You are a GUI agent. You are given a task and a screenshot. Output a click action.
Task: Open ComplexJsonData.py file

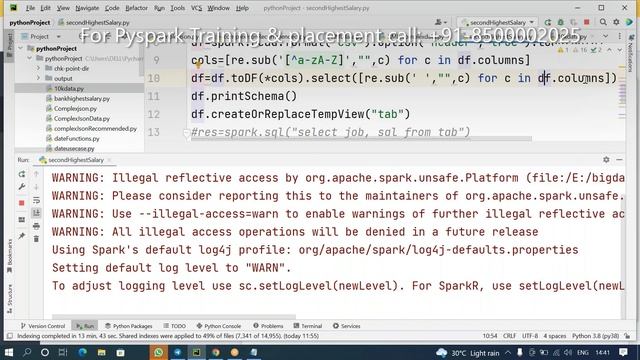click(82, 118)
